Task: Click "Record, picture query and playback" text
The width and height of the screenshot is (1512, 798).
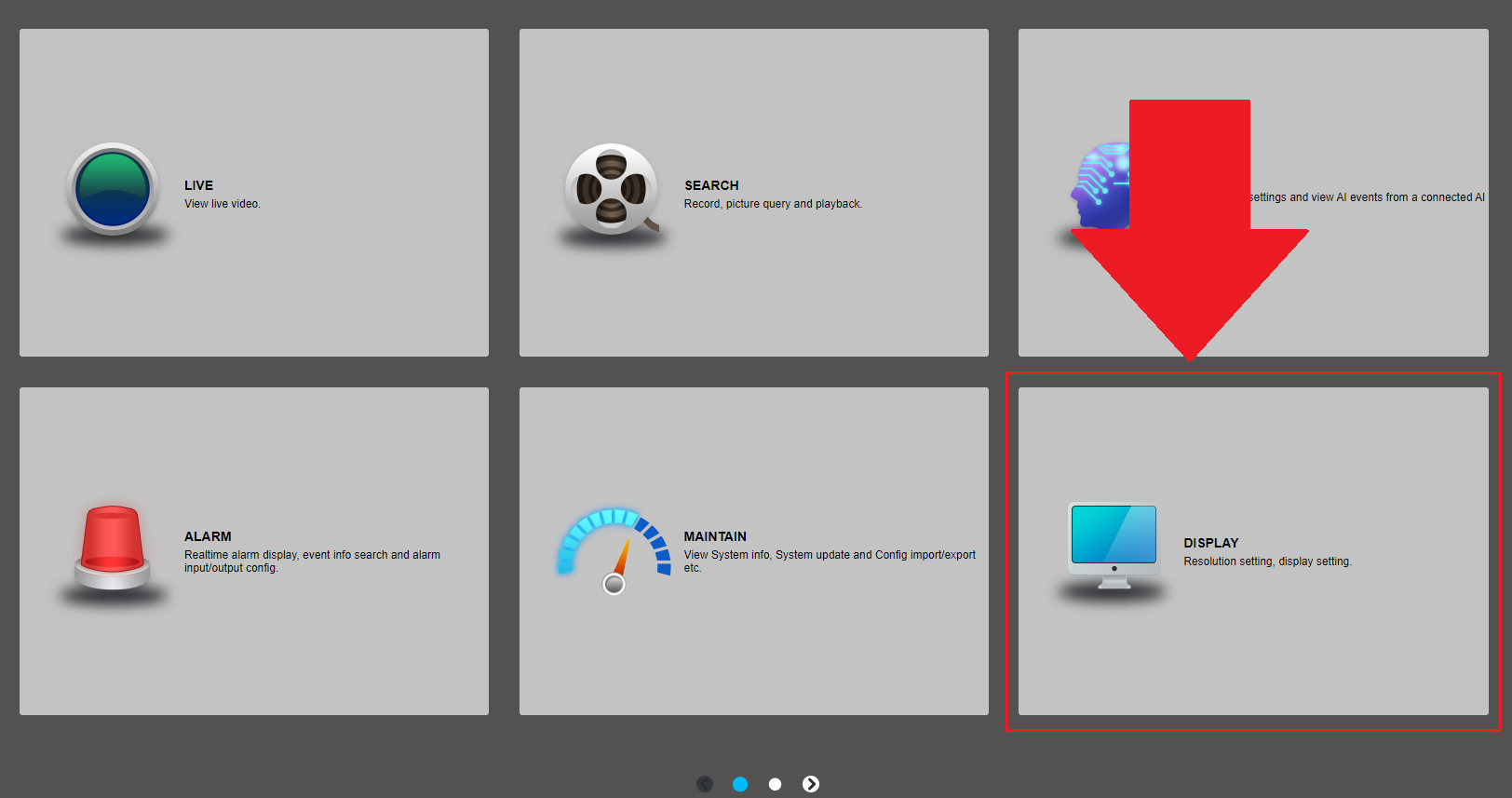Action: pos(773,204)
